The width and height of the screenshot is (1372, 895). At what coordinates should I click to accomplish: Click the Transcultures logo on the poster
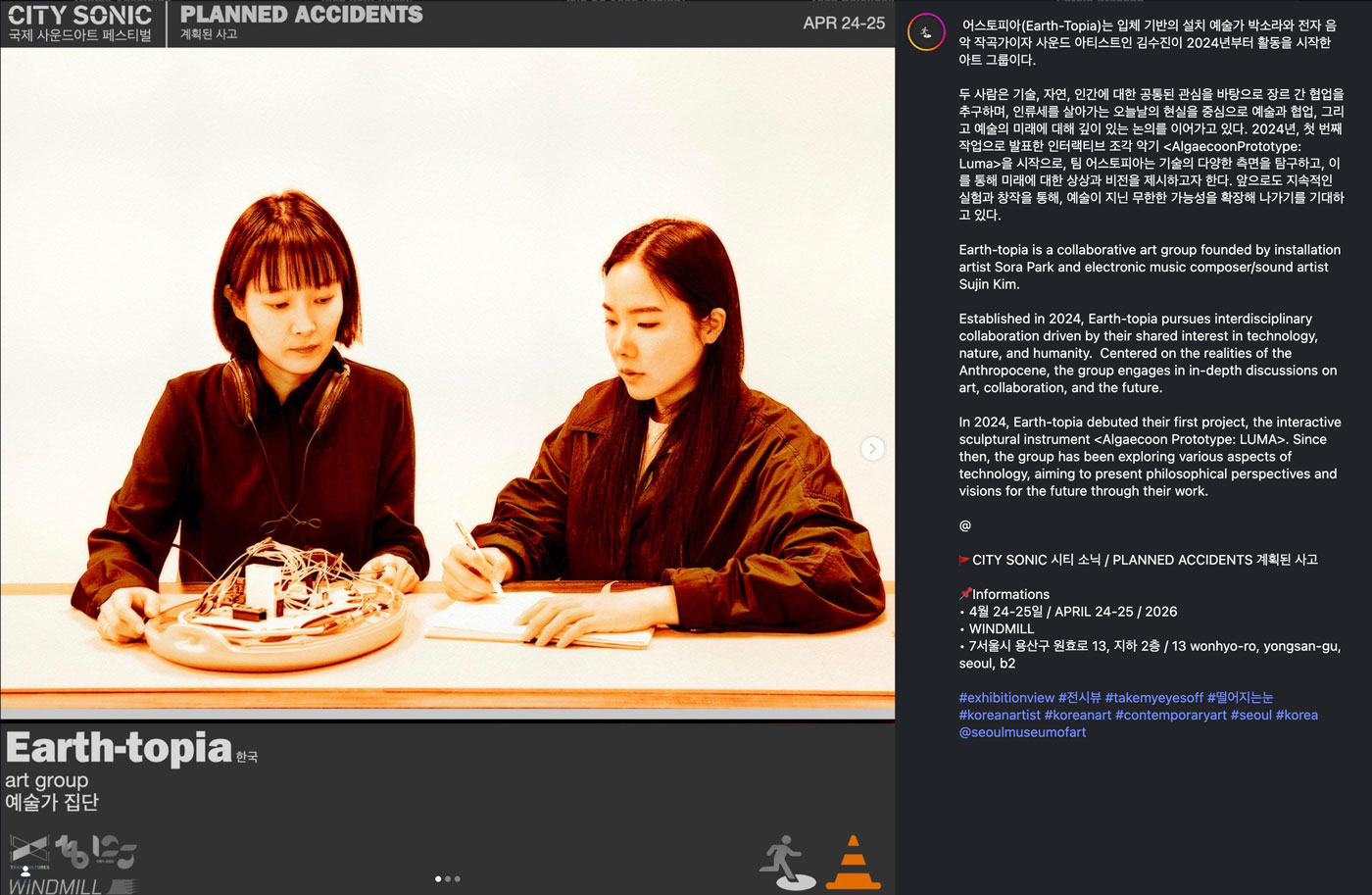pyautogui.click(x=29, y=852)
